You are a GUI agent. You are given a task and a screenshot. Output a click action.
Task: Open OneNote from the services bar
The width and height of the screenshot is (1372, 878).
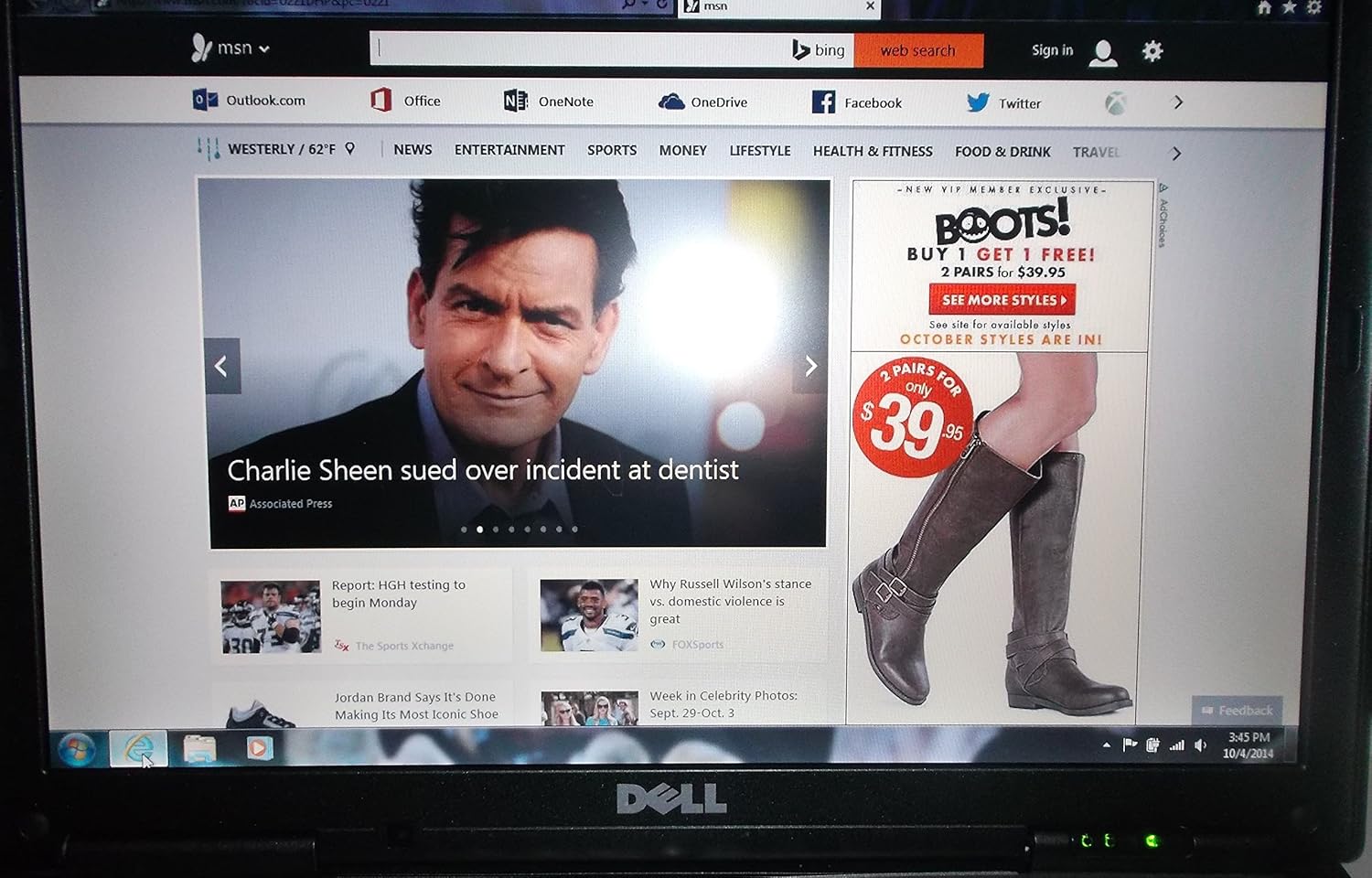(515, 101)
